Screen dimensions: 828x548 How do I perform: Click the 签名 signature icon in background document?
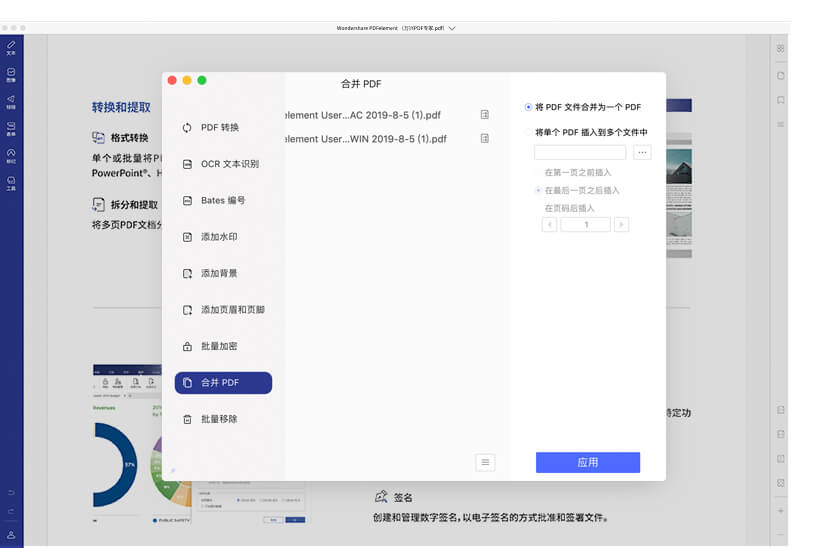click(x=381, y=497)
